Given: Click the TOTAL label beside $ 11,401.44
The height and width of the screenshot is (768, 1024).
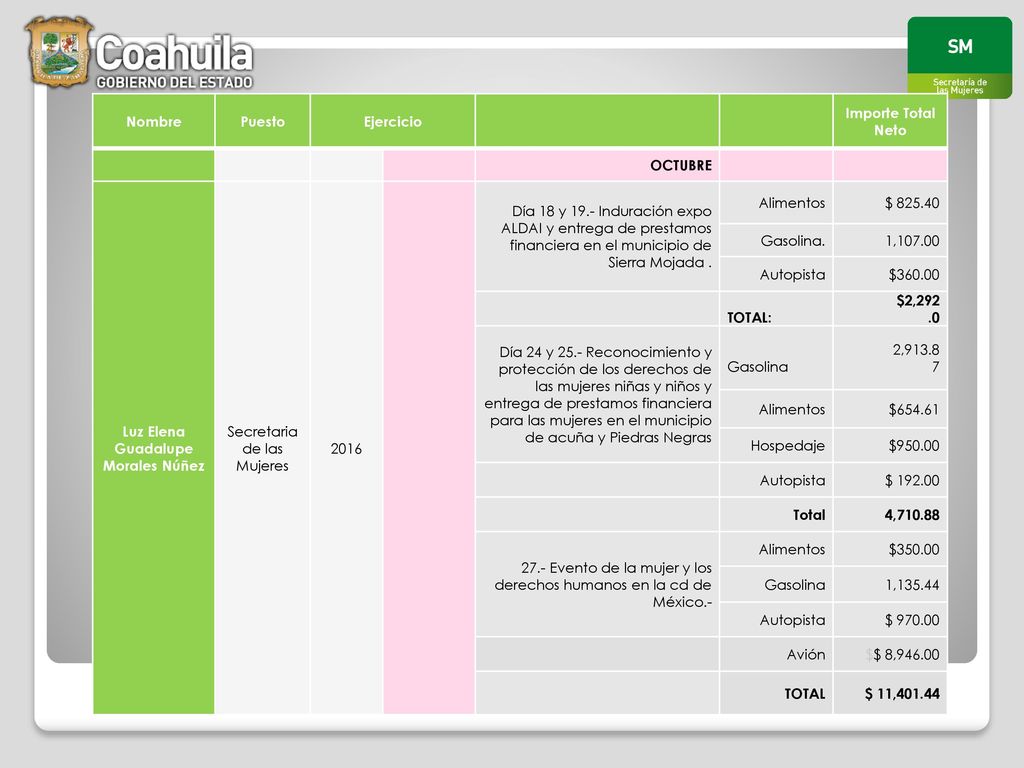Looking at the screenshot, I should click(x=805, y=694).
